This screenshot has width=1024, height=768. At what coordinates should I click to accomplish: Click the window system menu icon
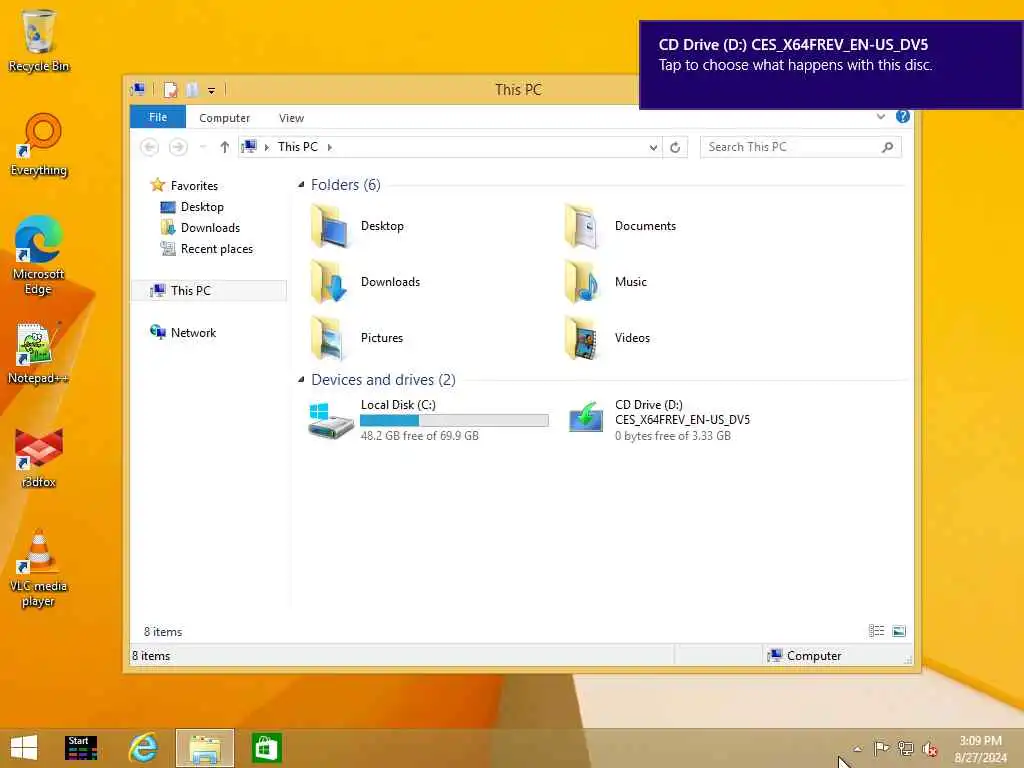click(138, 89)
